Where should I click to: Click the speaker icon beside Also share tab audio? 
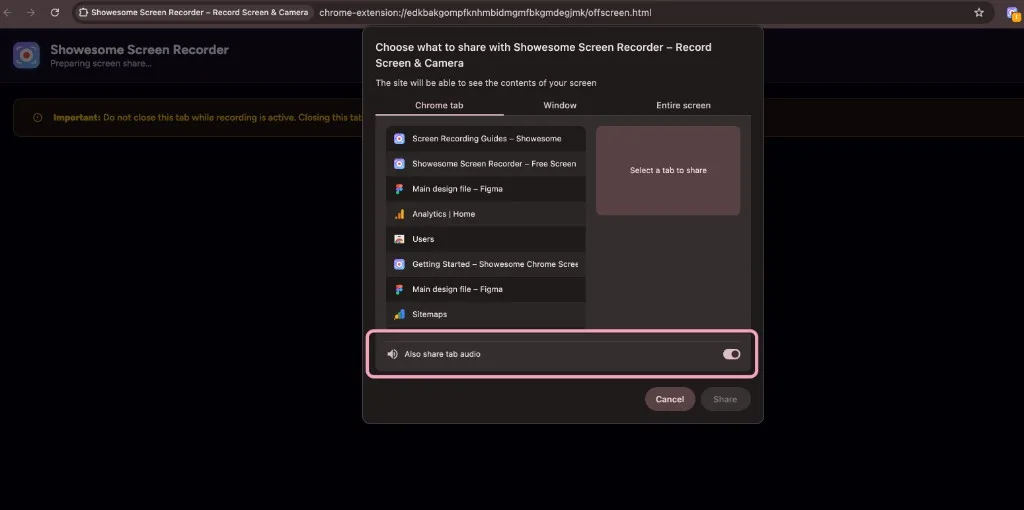coord(392,354)
